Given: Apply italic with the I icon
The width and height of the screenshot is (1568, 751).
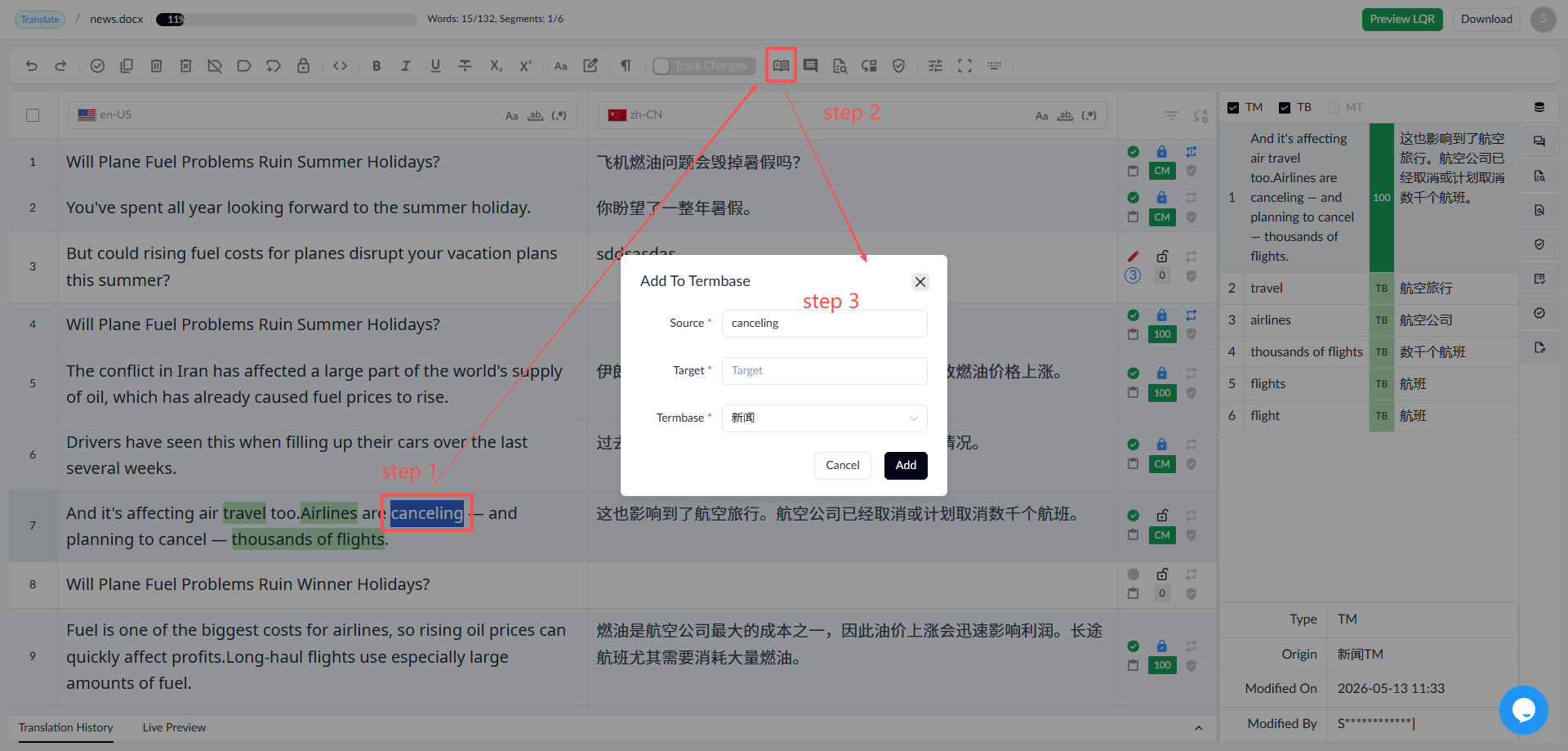Looking at the screenshot, I should (406, 65).
